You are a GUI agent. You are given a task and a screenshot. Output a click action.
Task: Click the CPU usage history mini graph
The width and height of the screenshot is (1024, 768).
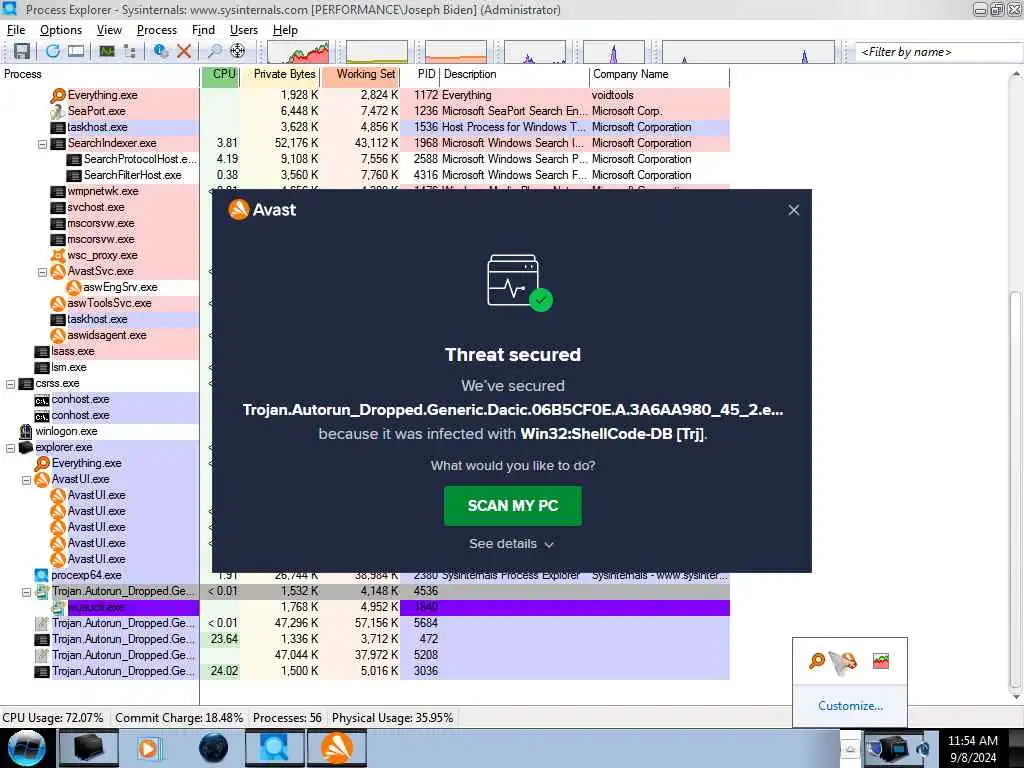coord(298,52)
